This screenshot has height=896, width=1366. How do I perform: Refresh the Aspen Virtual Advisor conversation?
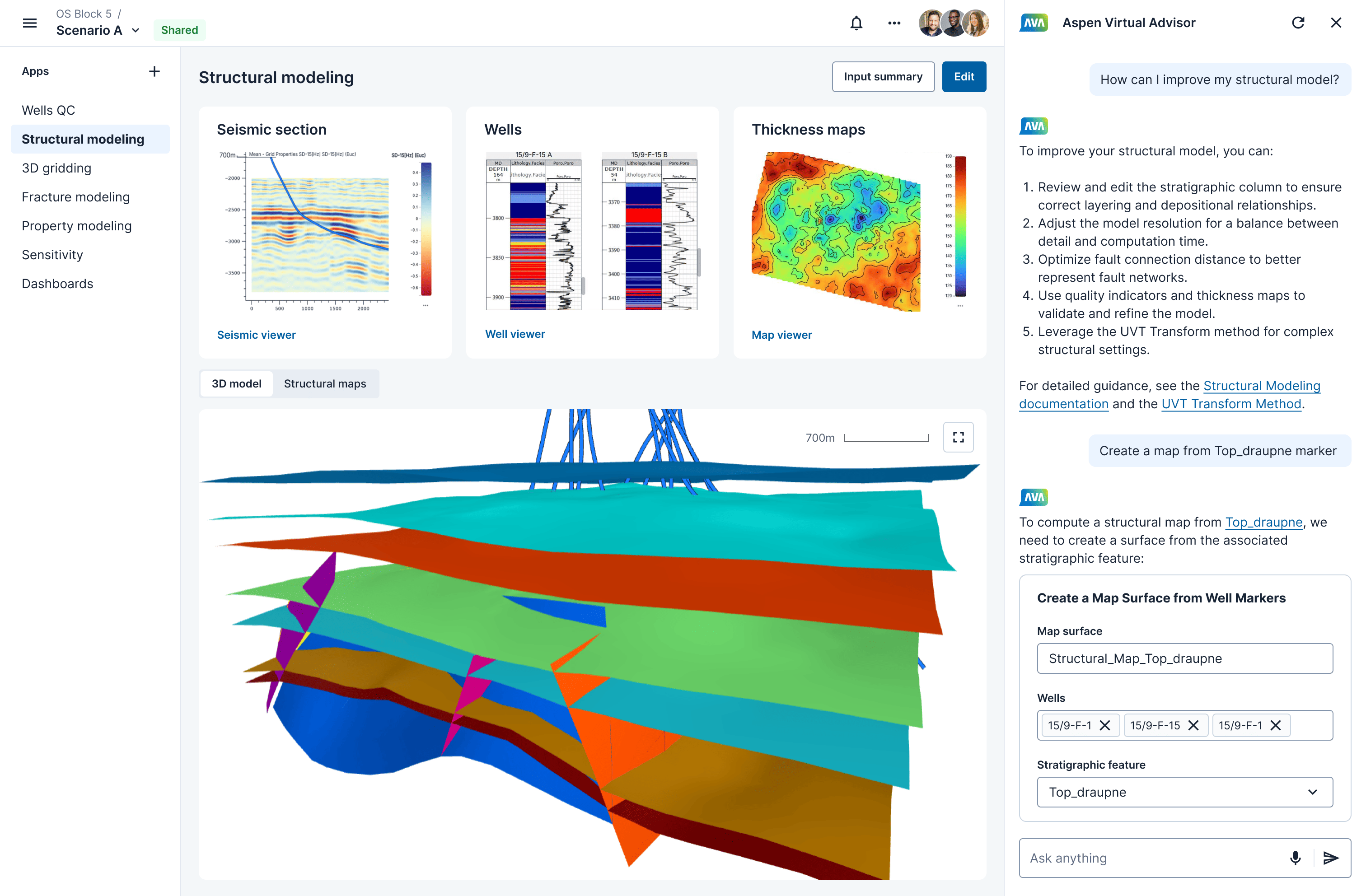coord(1298,23)
